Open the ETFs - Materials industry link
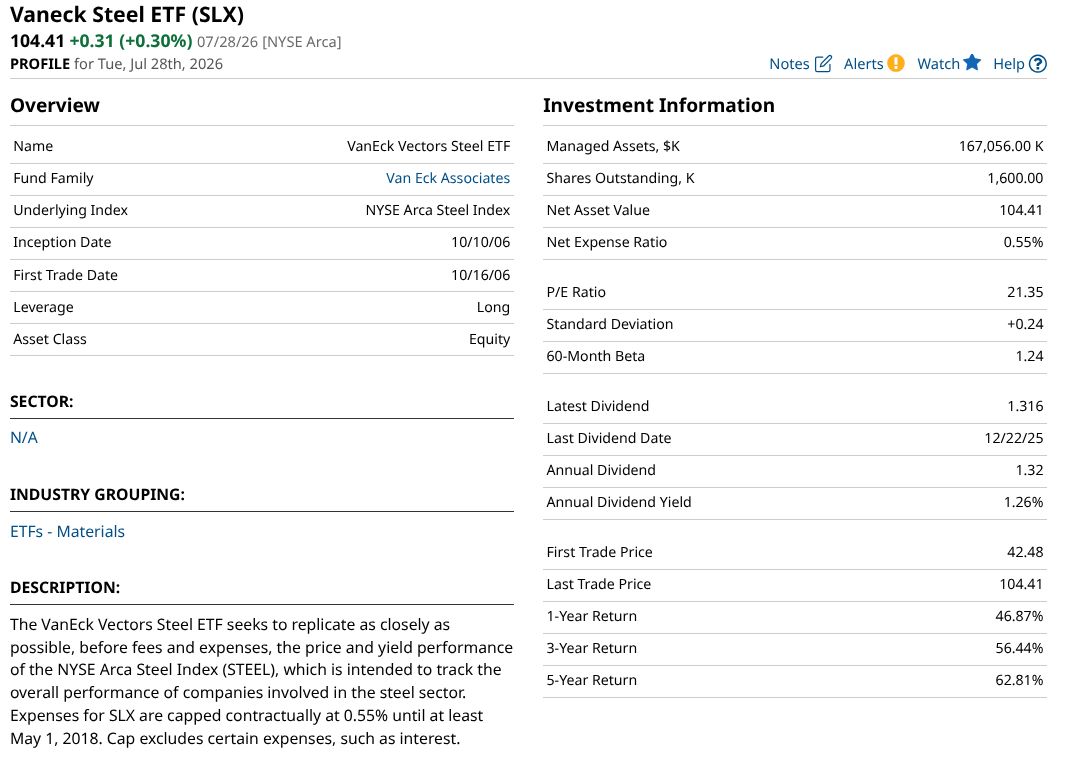1066x761 pixels. pyautogui.click(x=67, y=532)
